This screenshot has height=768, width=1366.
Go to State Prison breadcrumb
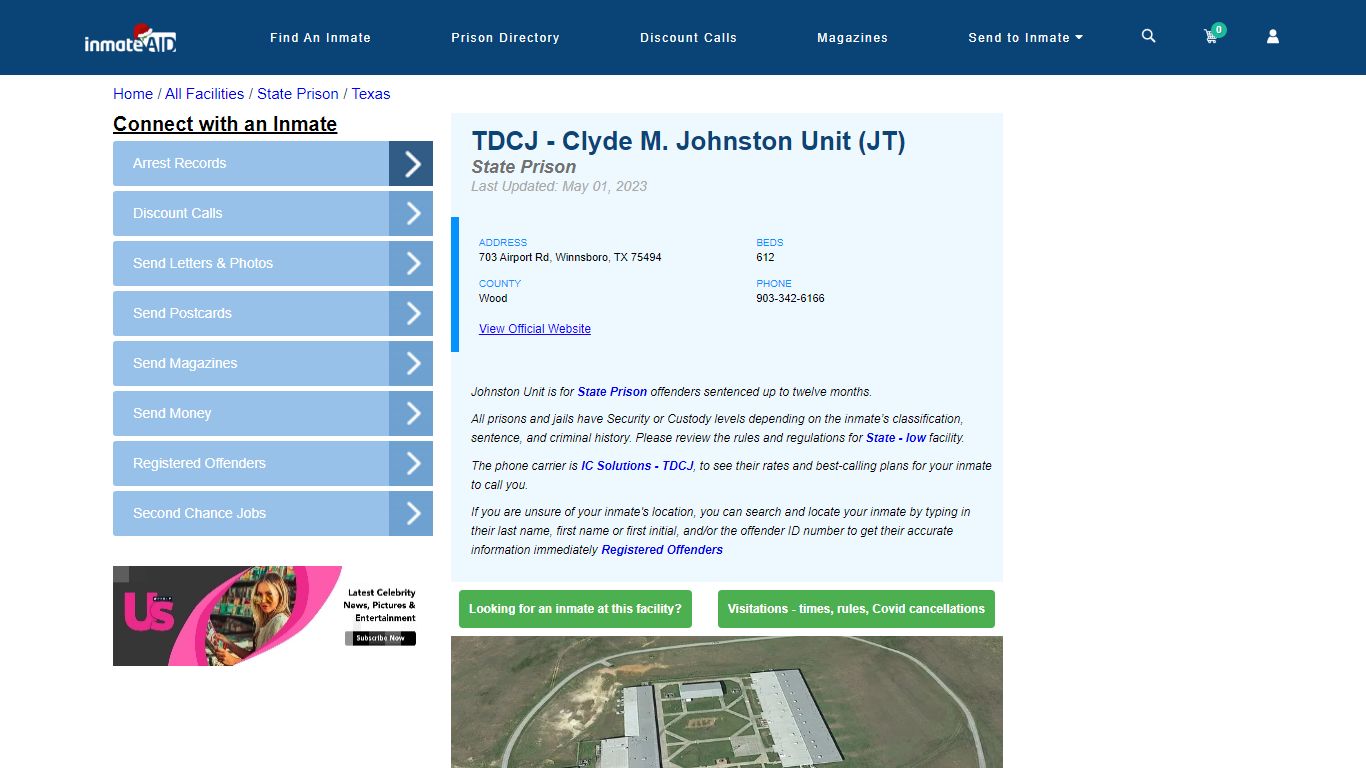[298, 94]
